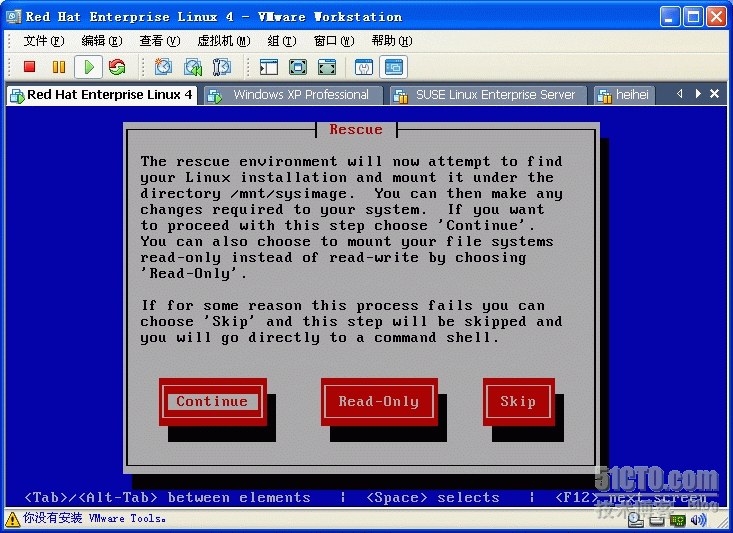The height and width of the screenshot is (533, 733).
Task: Open the Snapshot Manager wrench-clock icon
Action: [x=222, y=67]
